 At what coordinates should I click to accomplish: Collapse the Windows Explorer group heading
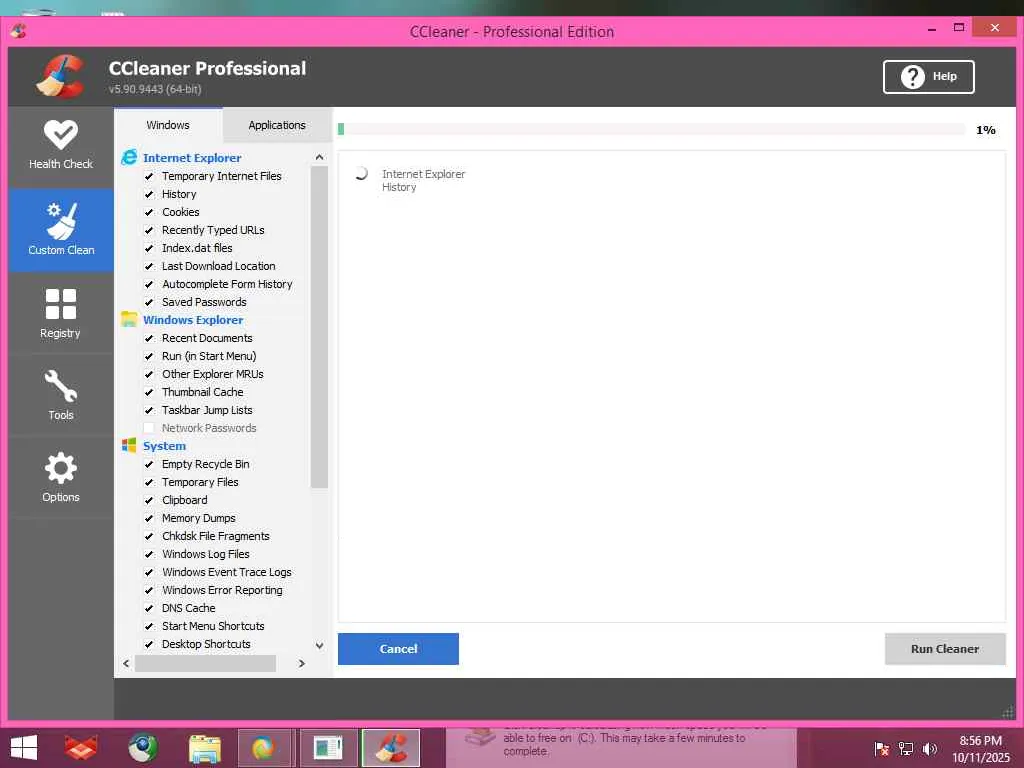pos(193,319)
